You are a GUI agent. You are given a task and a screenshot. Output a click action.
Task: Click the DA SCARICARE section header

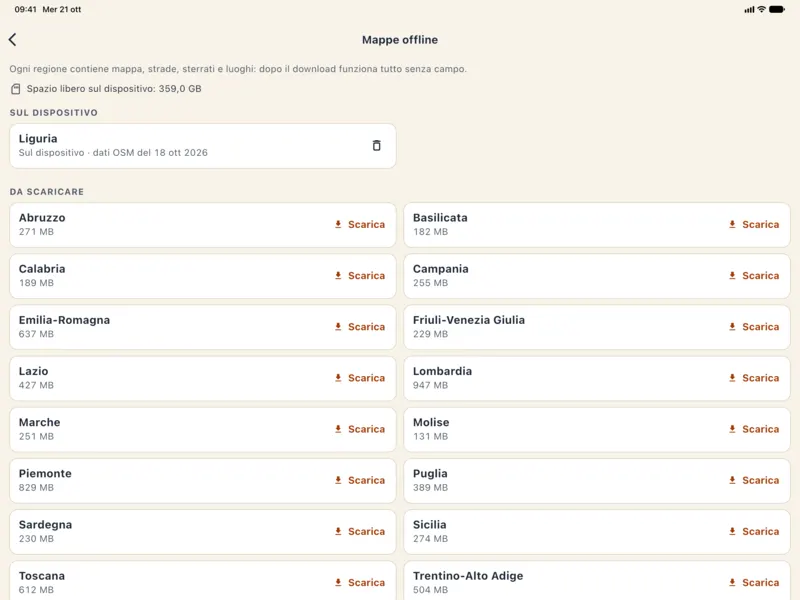click(x=46, y=192)
